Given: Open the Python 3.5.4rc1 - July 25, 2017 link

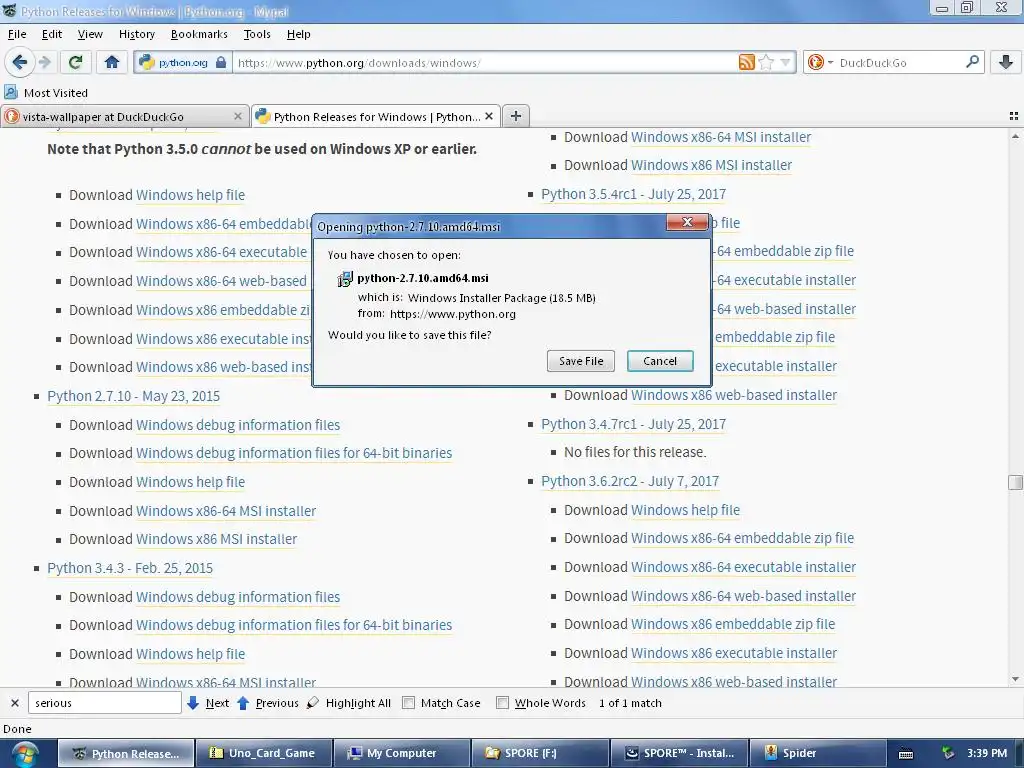Looking at the screenshot, I should tap(633, 195).
